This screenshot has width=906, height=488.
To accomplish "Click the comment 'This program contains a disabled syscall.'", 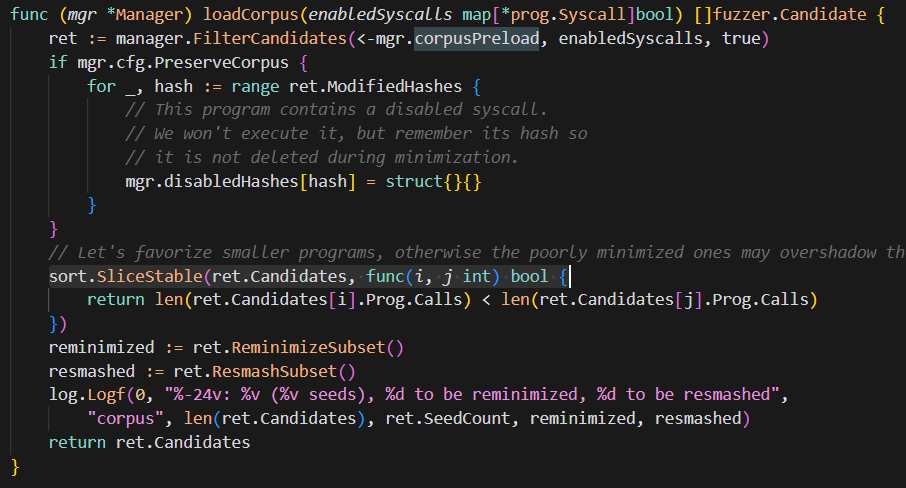I will point(336,110).
